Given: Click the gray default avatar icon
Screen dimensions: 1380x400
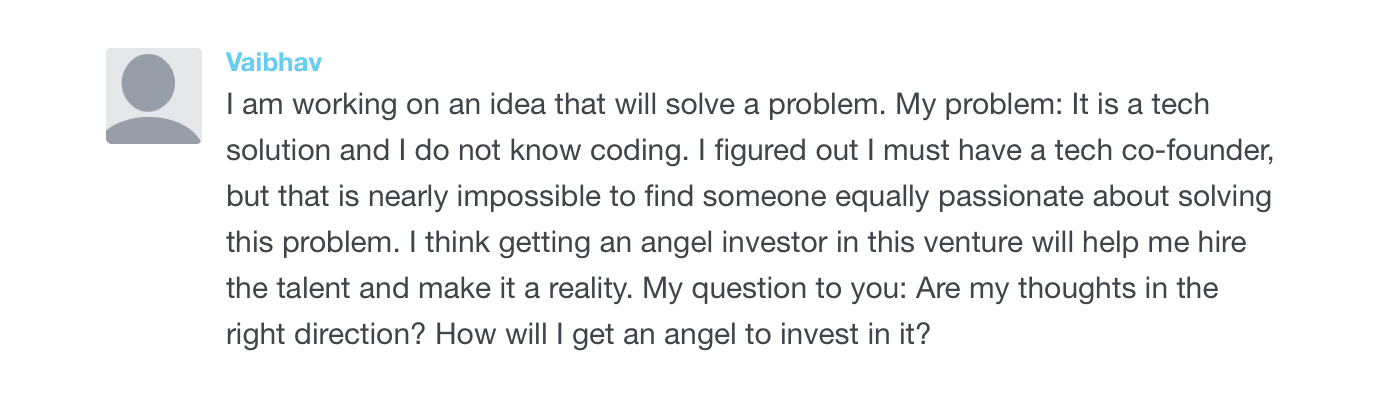Looking at the screenshot, I should pos(154,96).
